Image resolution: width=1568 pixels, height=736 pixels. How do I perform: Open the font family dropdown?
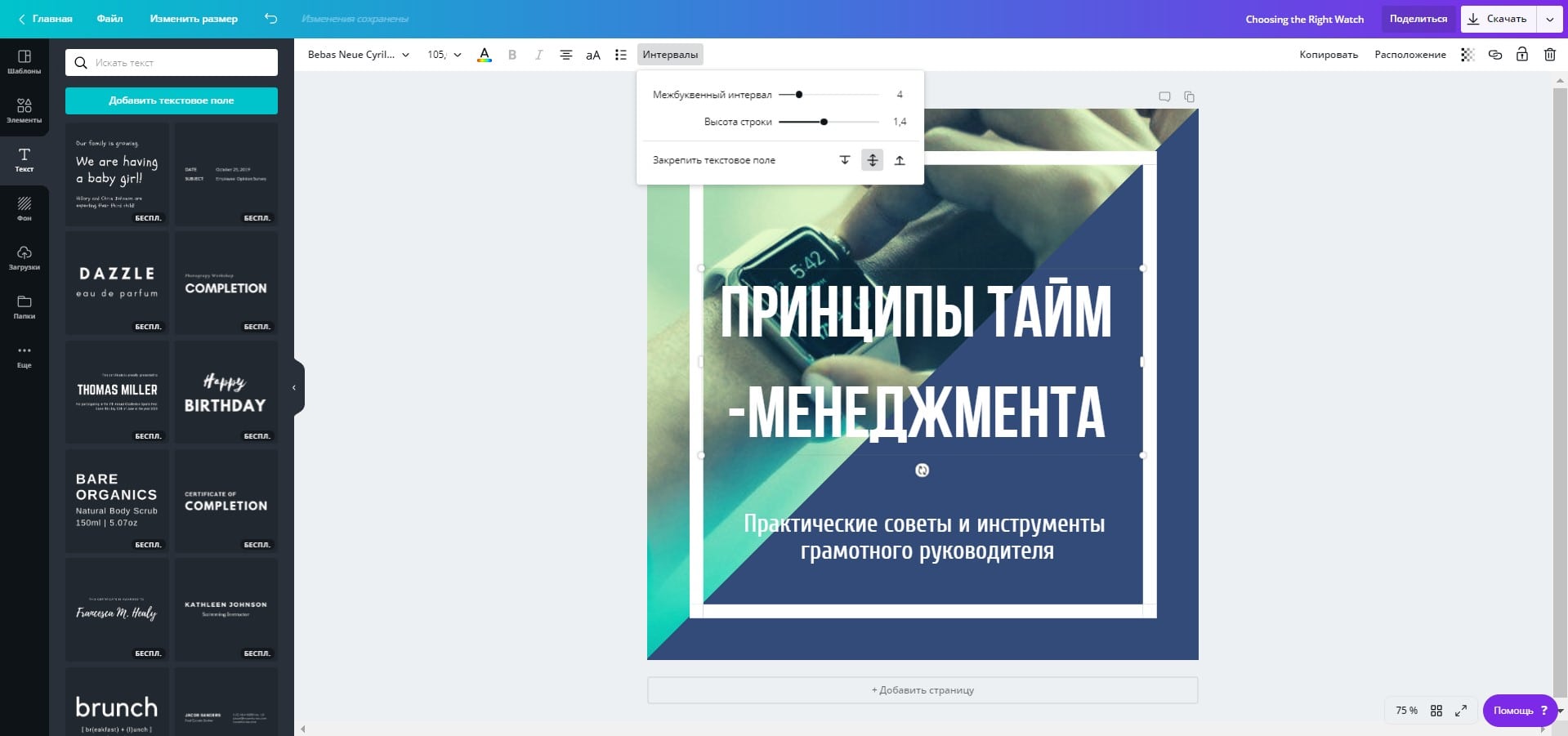tap(359, 55)
